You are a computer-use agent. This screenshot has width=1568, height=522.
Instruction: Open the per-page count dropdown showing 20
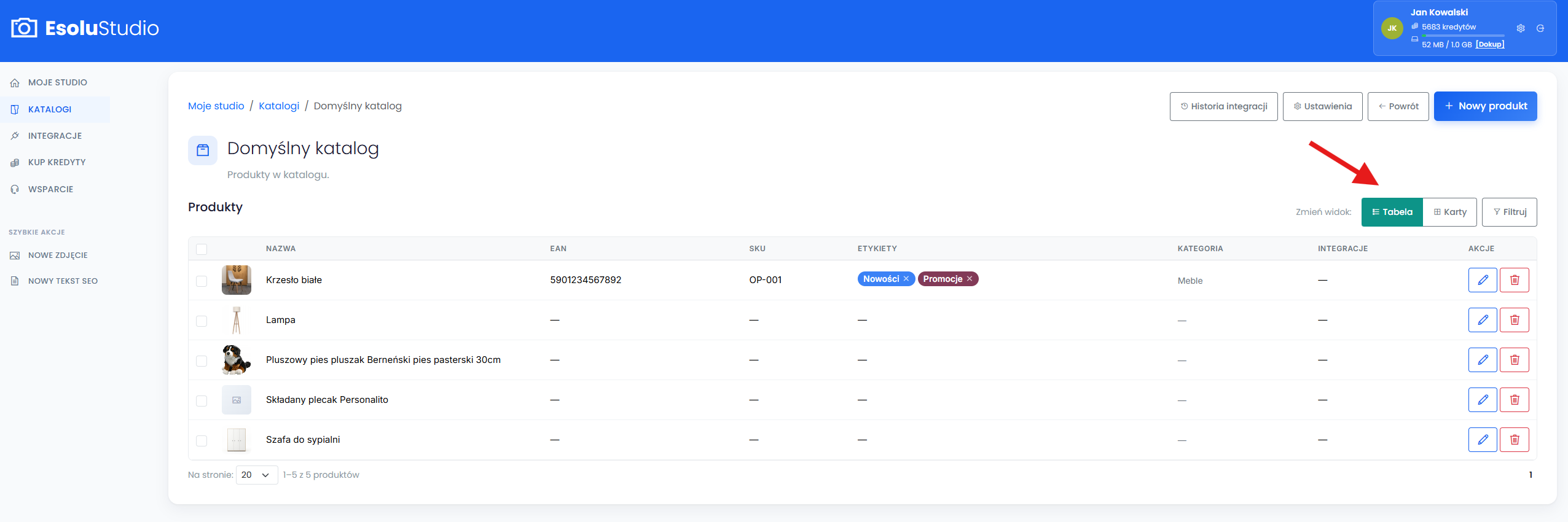(257, 475)
